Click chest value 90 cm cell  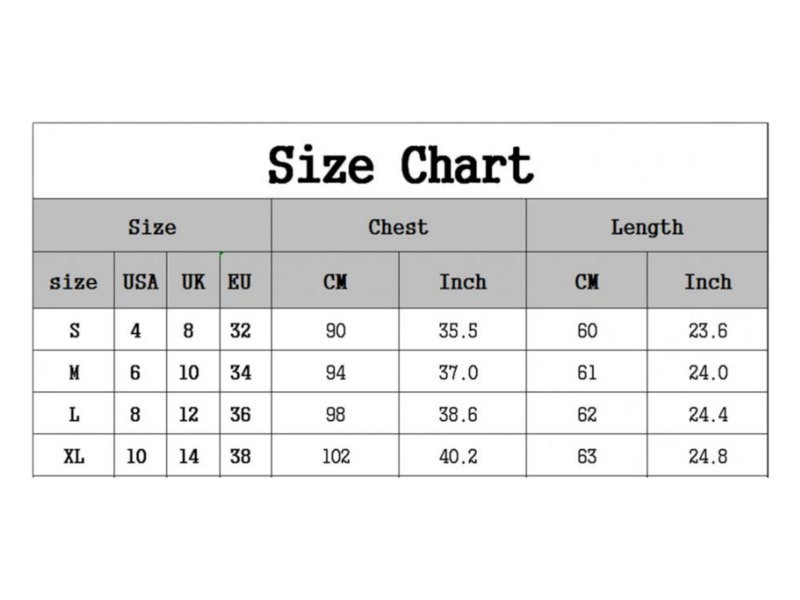335,330
